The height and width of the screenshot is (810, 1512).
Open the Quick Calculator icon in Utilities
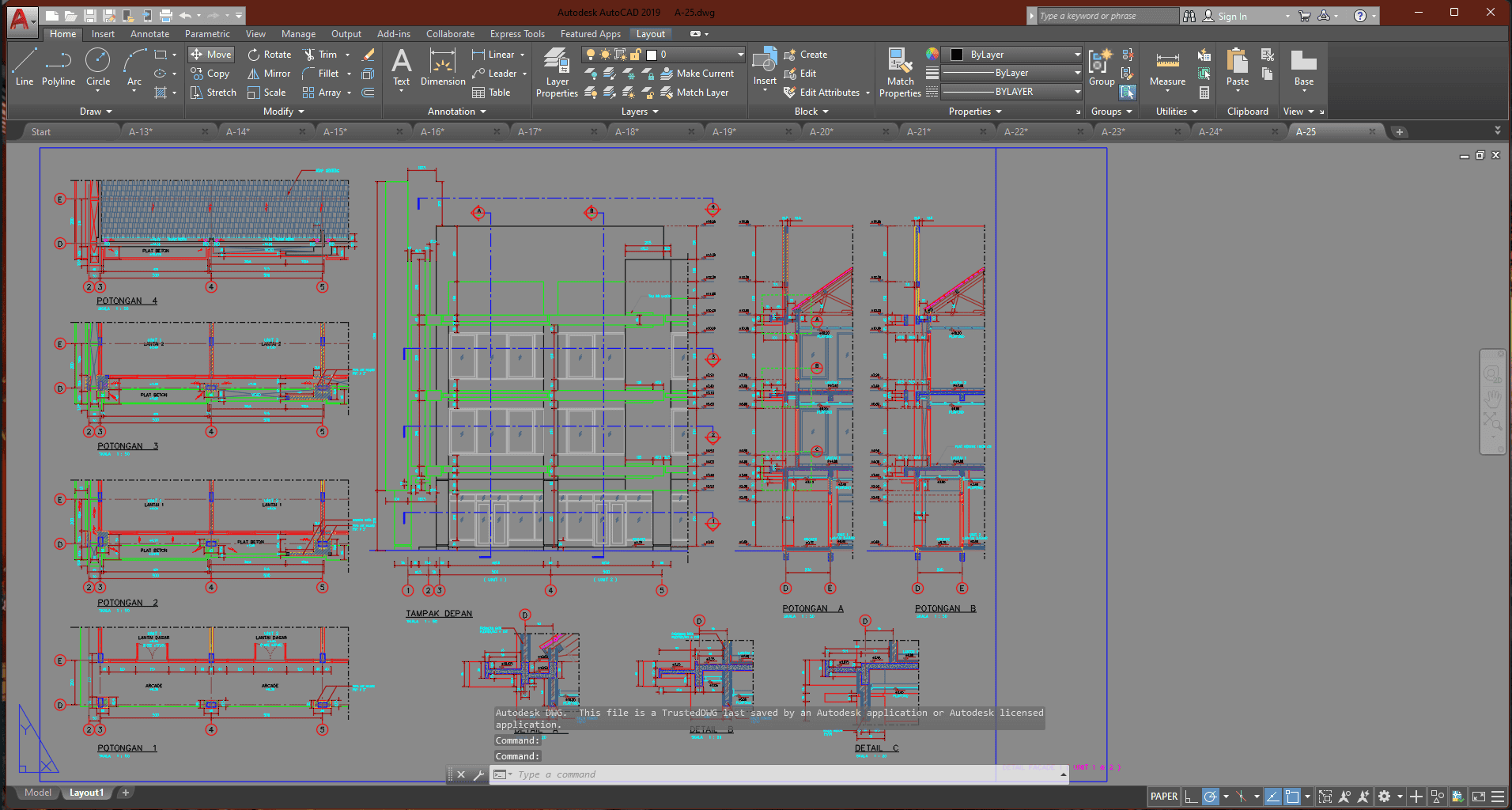[1204, 93]
